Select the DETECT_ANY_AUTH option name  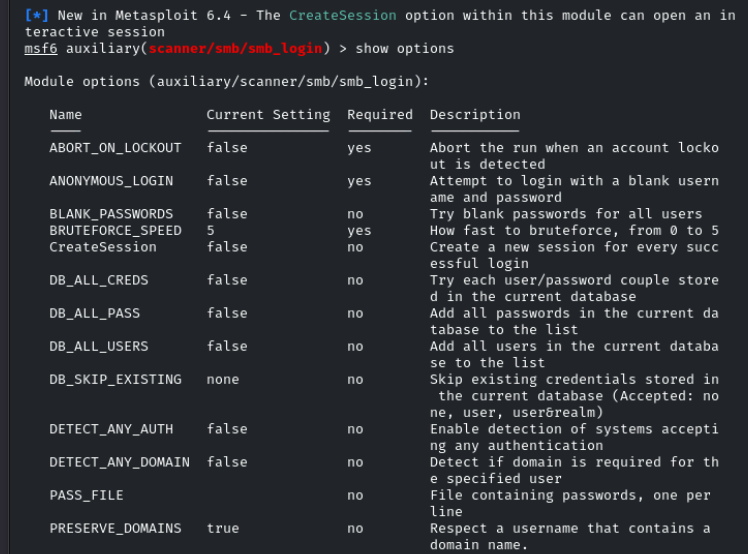tap(111, 429)
